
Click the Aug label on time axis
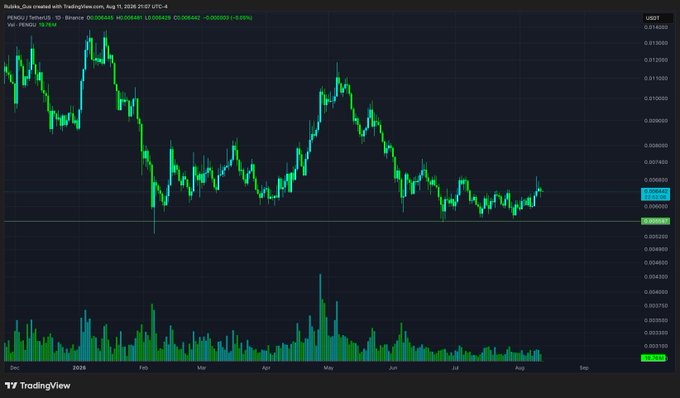(520, 368)
